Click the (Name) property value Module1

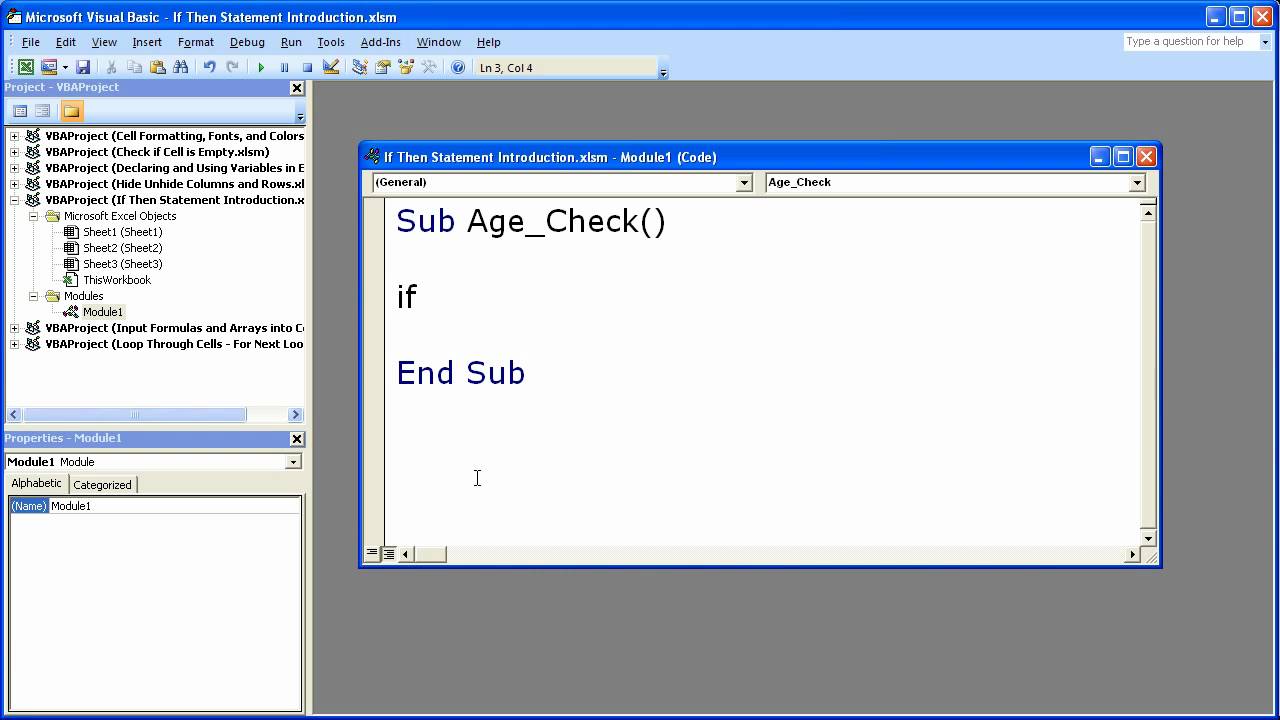tap(175, 506)
